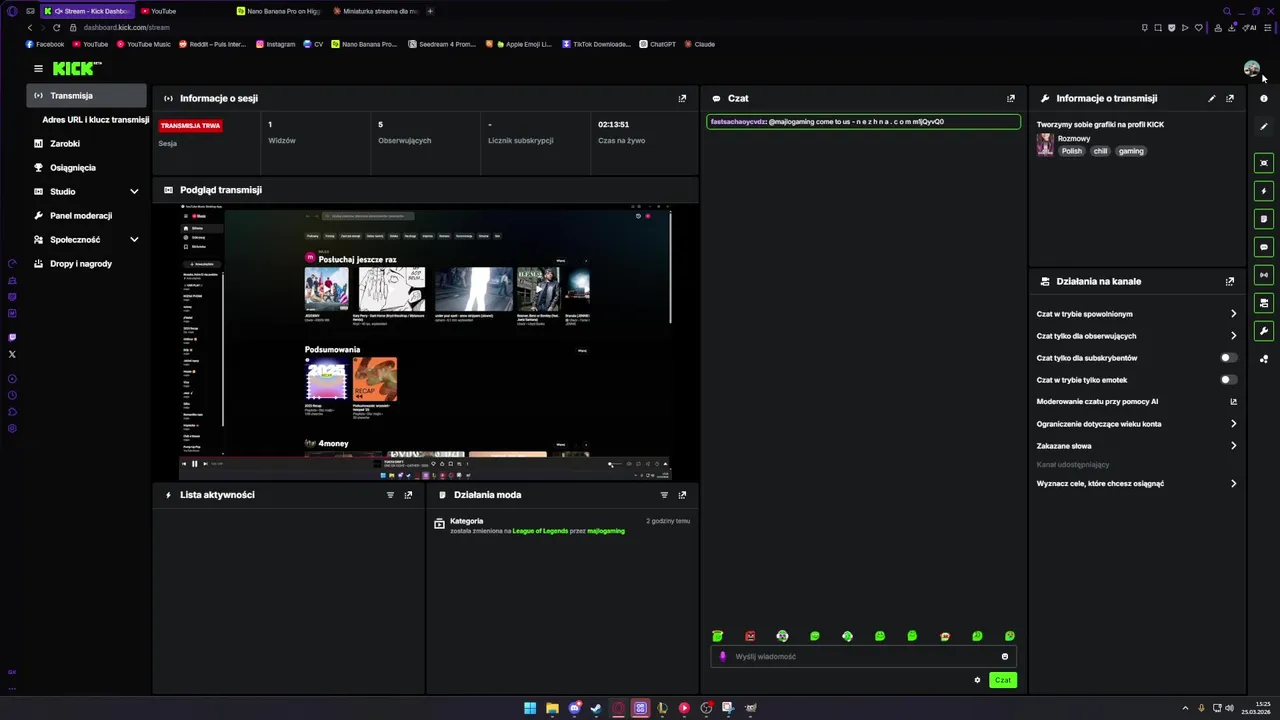Click the Polish tag
Screen dimensions: 1280x720
pos(1072,151)
